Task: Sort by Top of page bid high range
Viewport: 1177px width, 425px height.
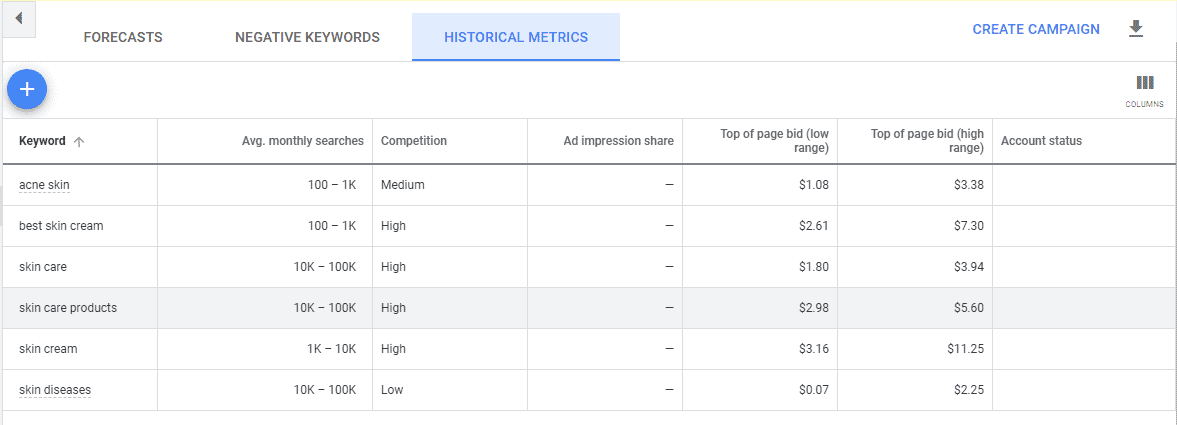Action: (929, 141)
